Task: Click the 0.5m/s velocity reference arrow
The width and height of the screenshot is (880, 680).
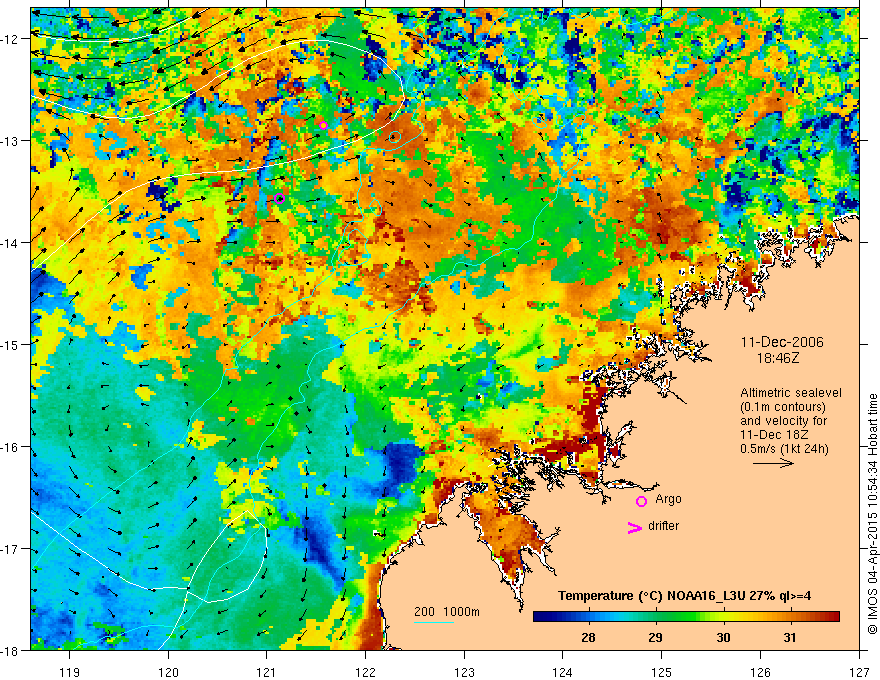Action: (x=773, y=464)
